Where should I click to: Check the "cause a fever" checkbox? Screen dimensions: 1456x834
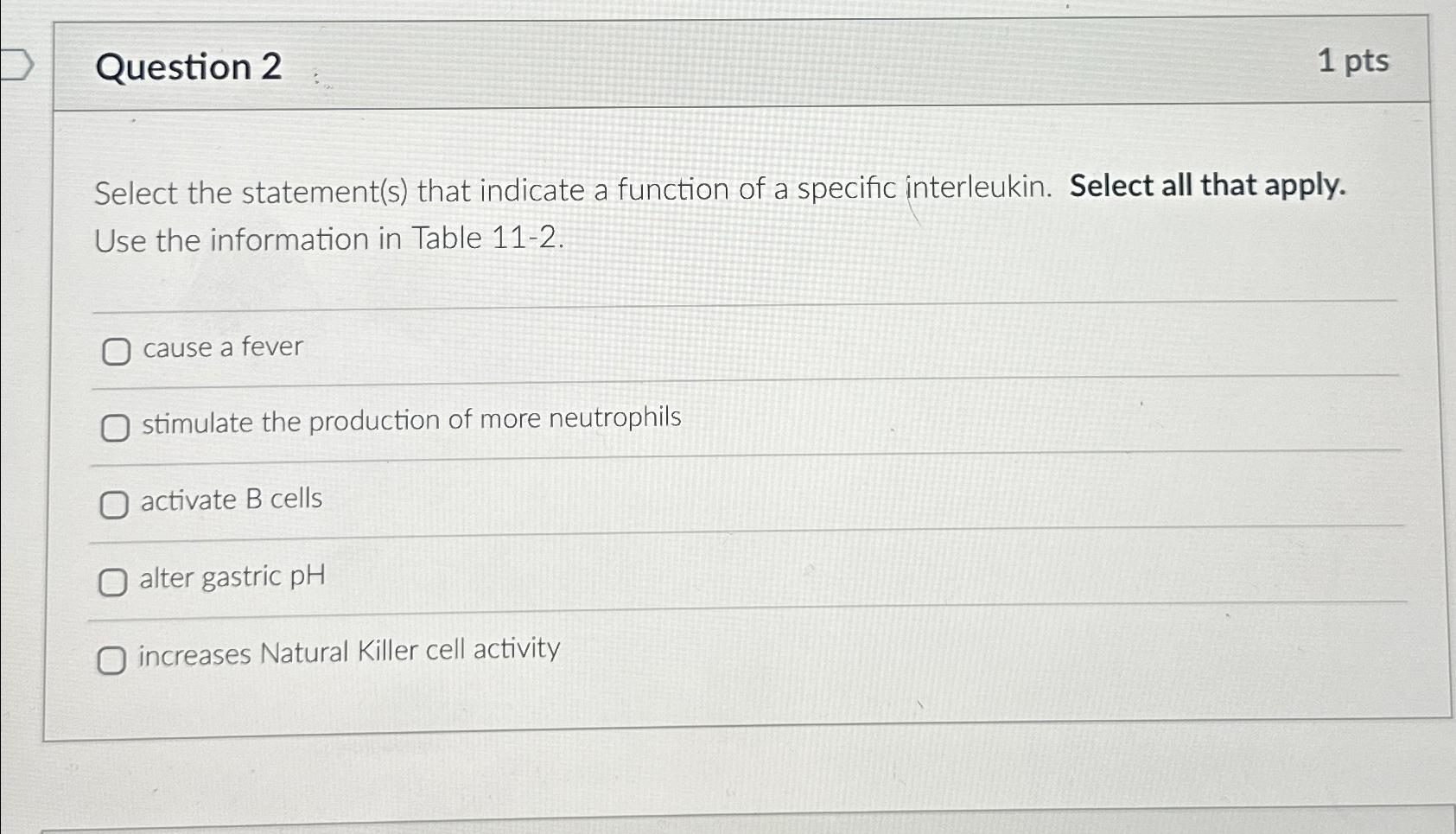(x=115, y=352)
